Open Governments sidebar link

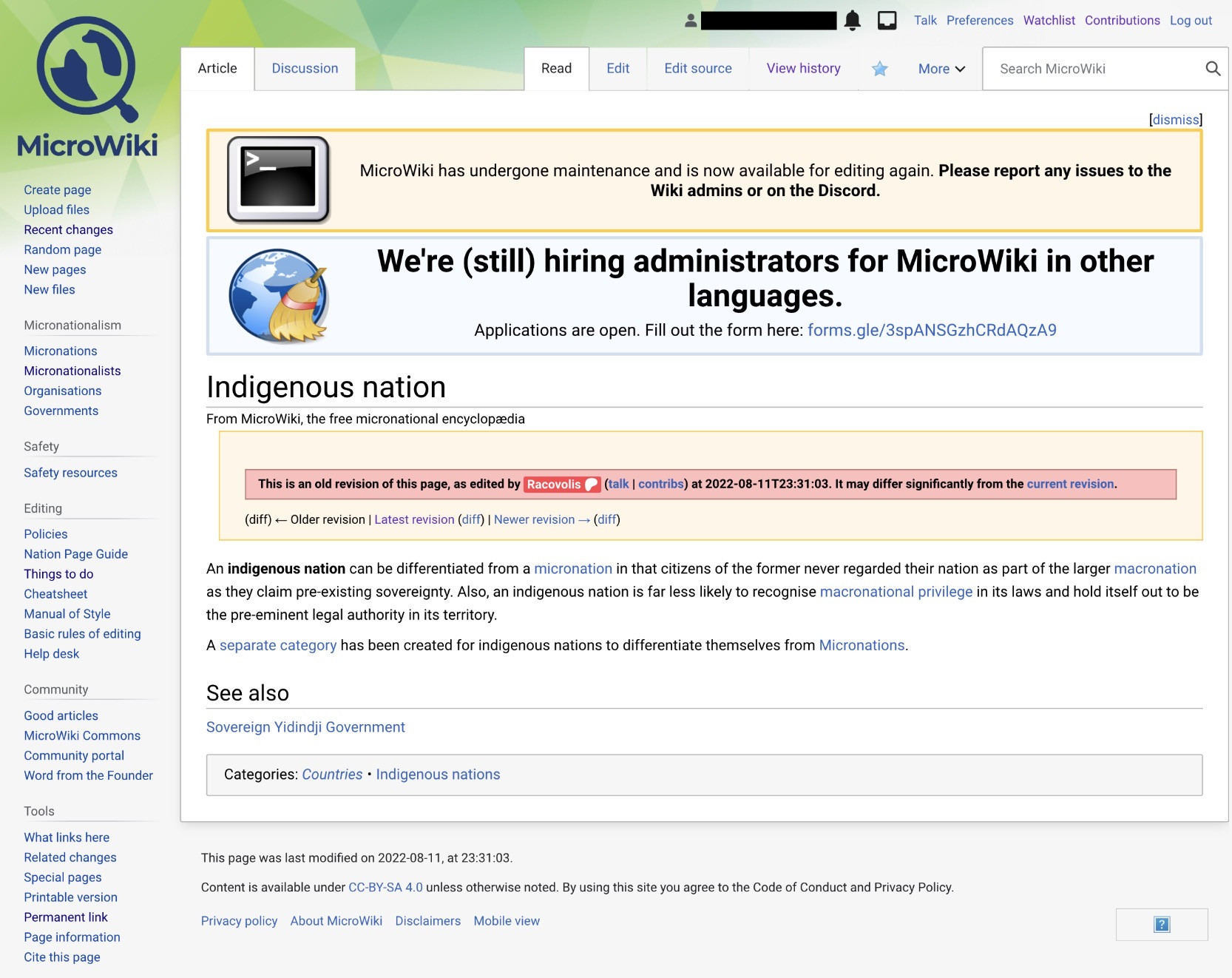[x=61, y=411]
